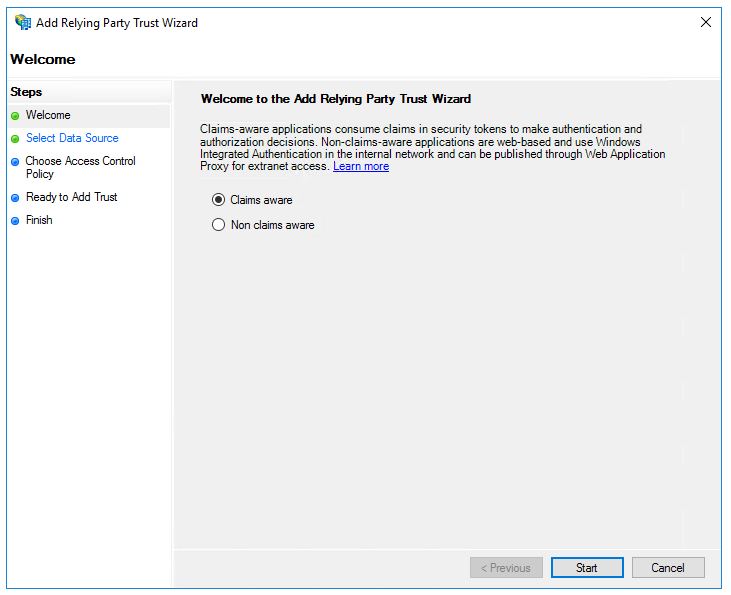
Task: Select the Non claims aware radio button
Action: pos(218,225)
